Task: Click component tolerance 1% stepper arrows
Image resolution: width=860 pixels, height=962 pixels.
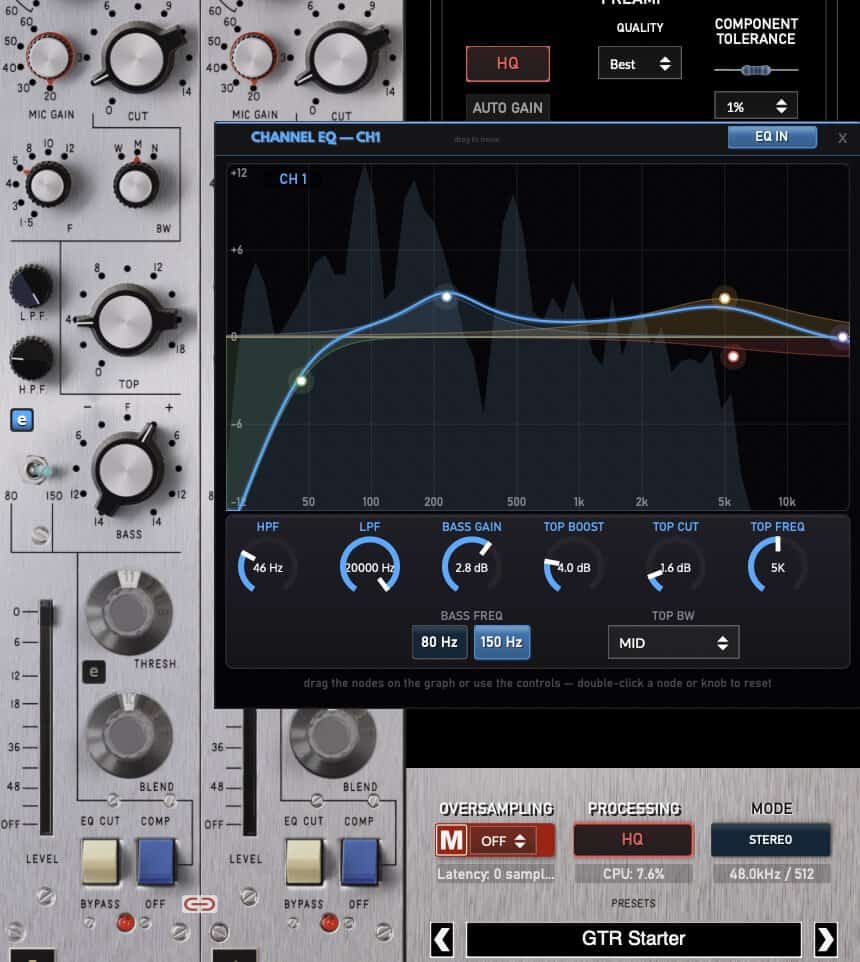Action: point(781,106)
